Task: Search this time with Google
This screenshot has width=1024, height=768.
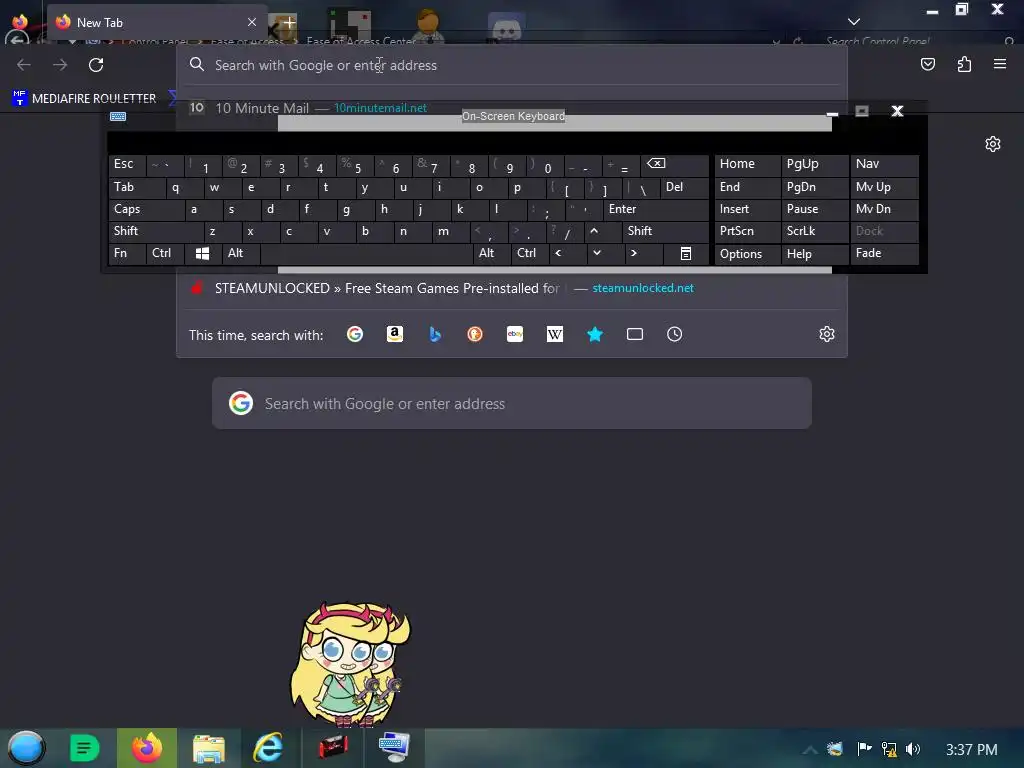Action: (x=355, y=334)
